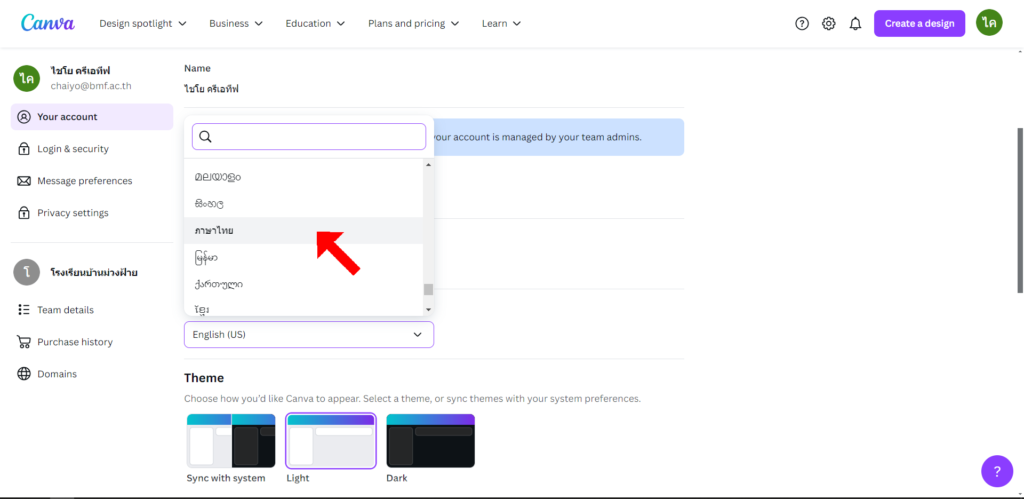Expand the Design spotlight menu
The width and height of the screenshot is (1024, 499).
143,24
